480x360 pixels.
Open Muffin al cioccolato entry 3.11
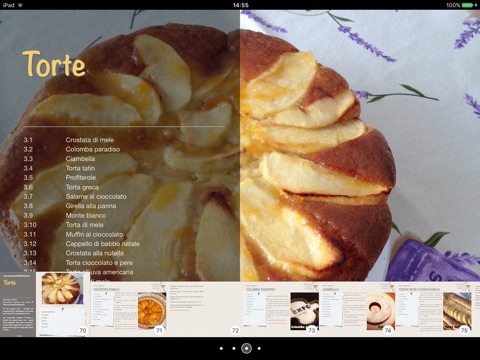[94, 234]
